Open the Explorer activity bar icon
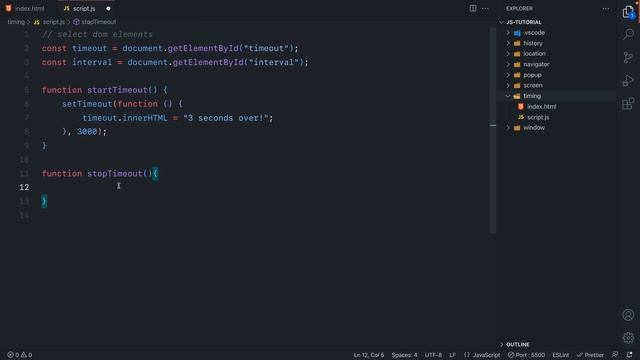The height and width of the screenshot is (360, 640). [x=628, y=11]
